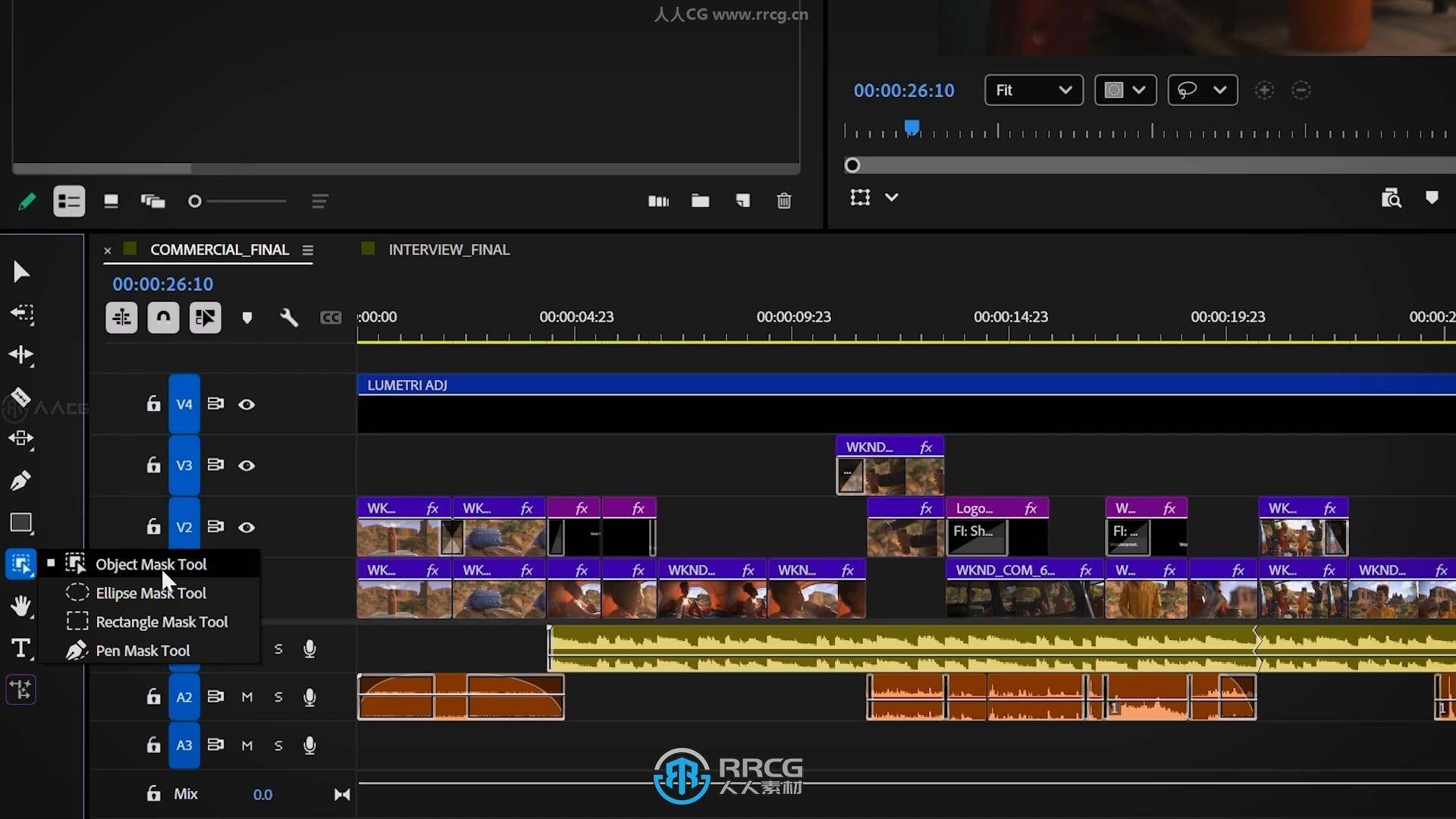Click the timeline wrench settings icon

(289, 318)
